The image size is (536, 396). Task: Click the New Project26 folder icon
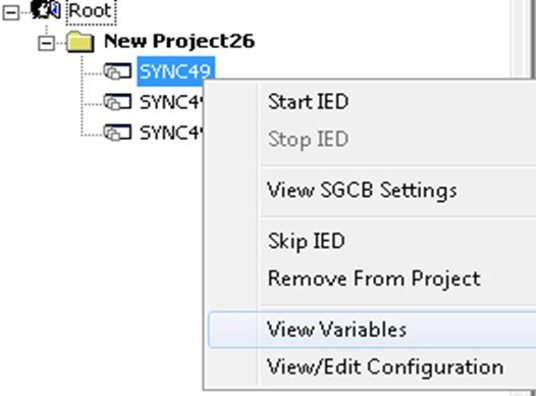(80, 42)
